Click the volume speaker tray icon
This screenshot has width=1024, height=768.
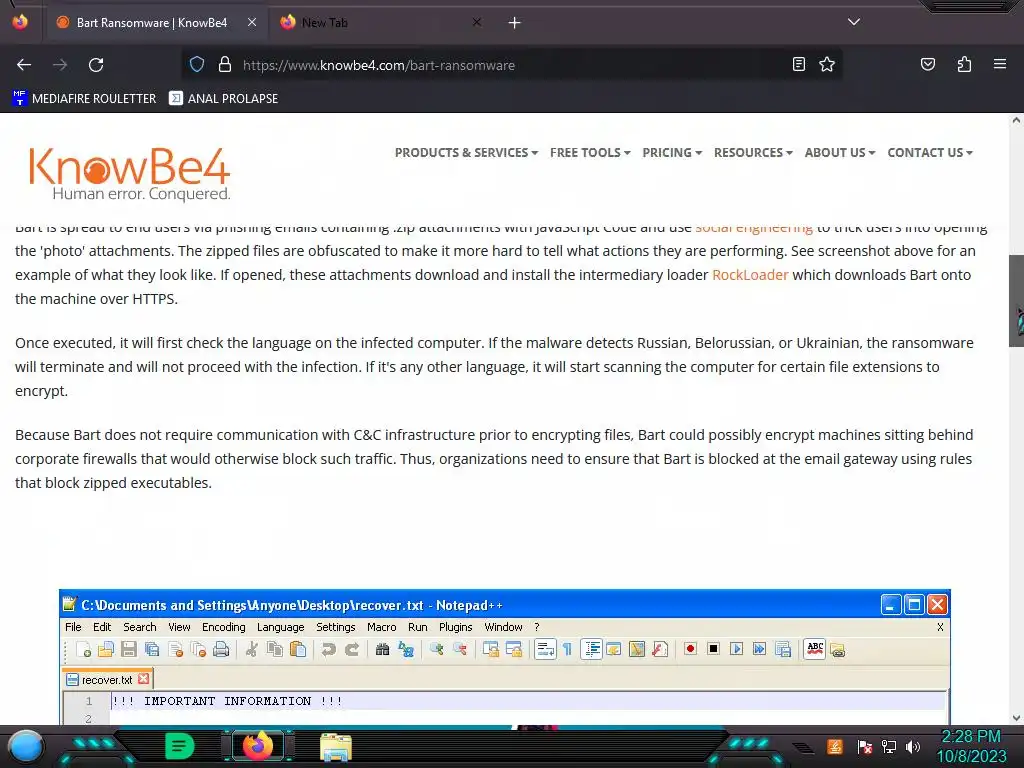913,746
